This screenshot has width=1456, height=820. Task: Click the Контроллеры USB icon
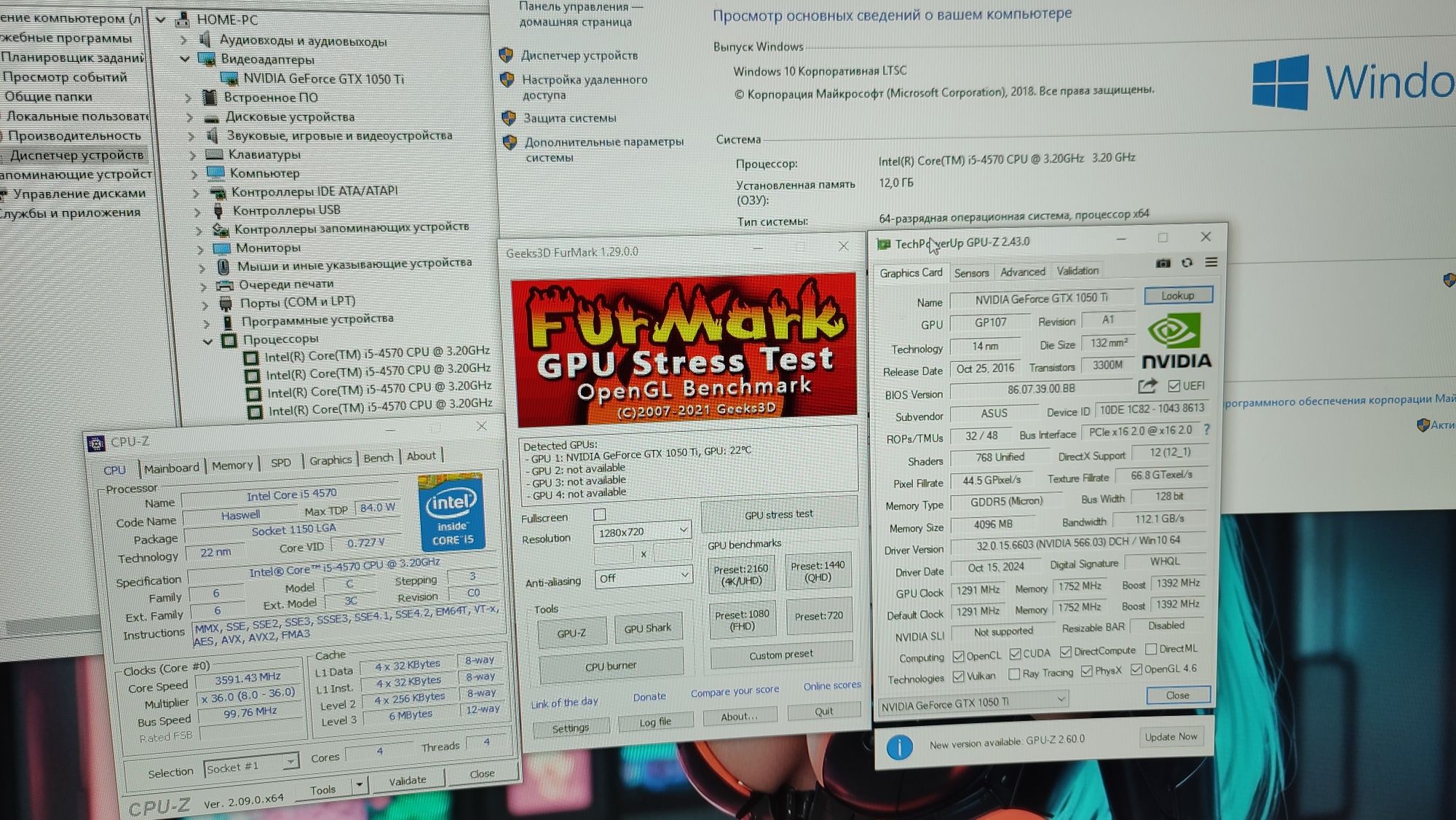point(218,210)
